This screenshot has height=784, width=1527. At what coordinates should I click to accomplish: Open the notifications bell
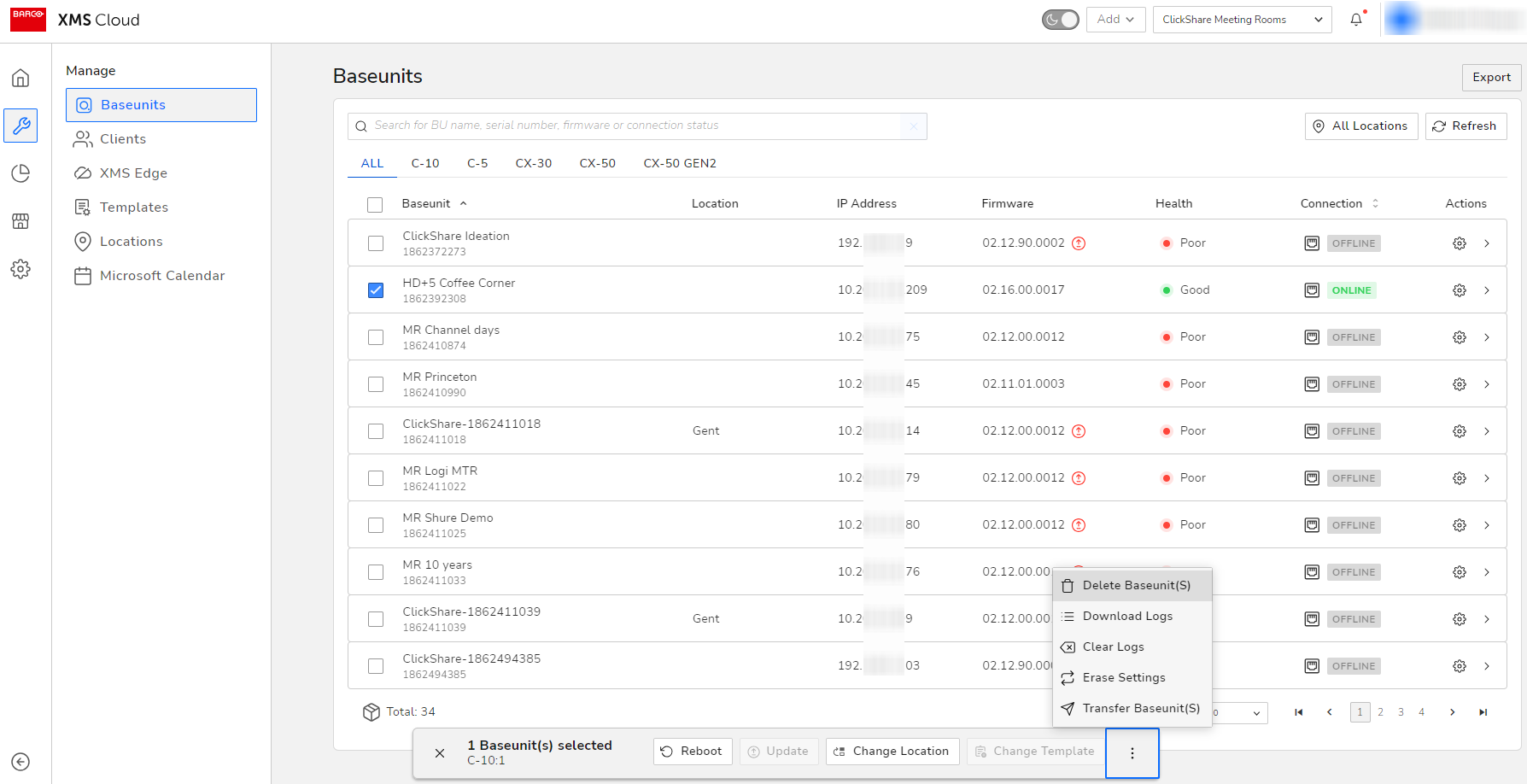point(1356,20)
